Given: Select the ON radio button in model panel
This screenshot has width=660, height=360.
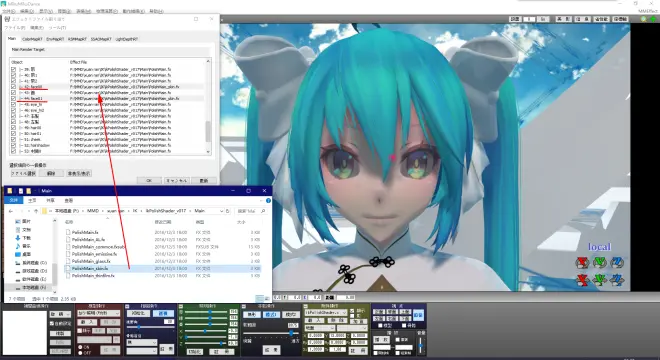Looking at the screenshot, I should (x=80, y=347).
